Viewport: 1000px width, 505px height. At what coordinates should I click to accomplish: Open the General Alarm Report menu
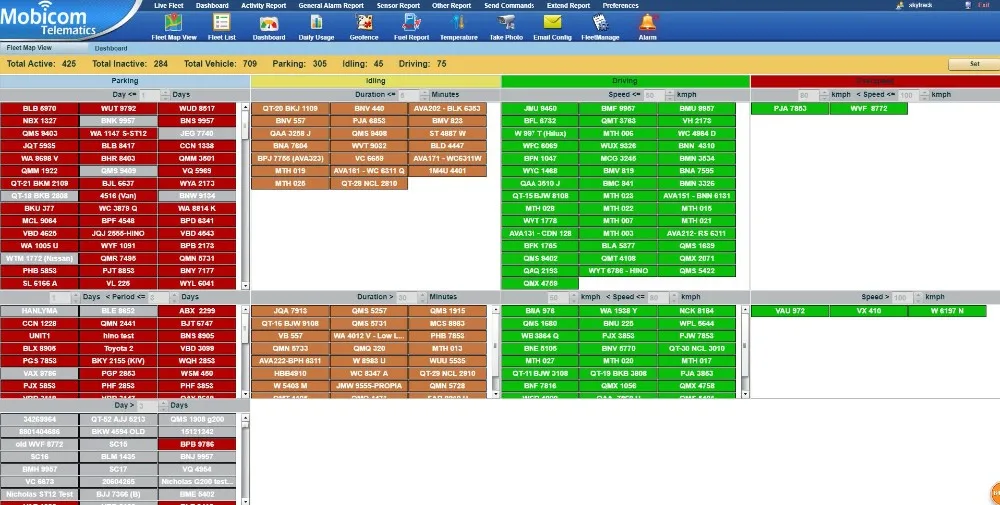pyautogui.click(x=331, y=5)
